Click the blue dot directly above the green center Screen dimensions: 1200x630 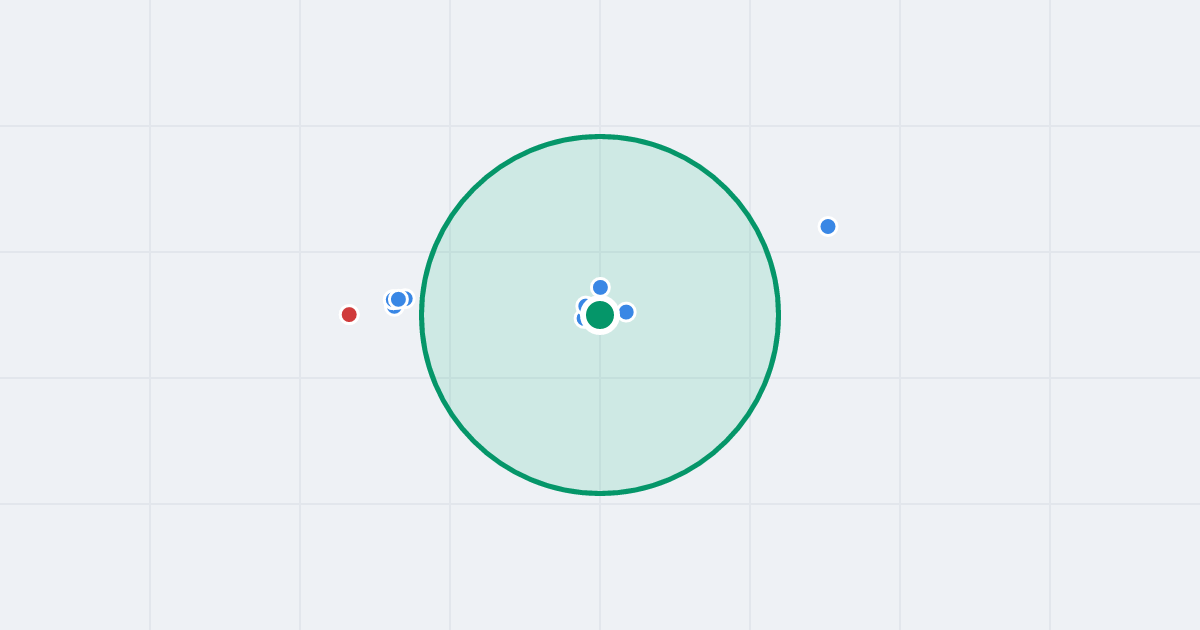600,287
